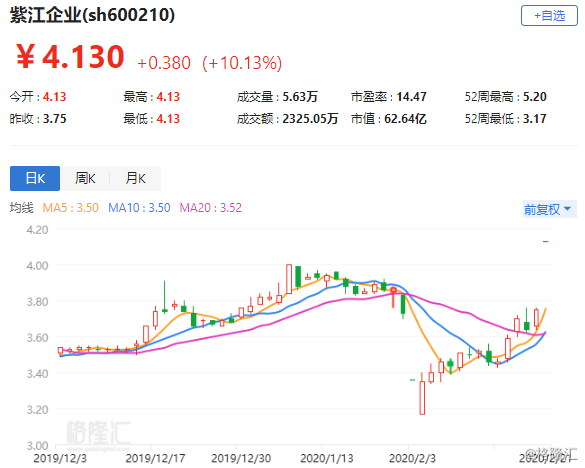Click the MA20 : 3.52 indicator label
This screenshot has width=585, height=468.
[x=210, y=208]
